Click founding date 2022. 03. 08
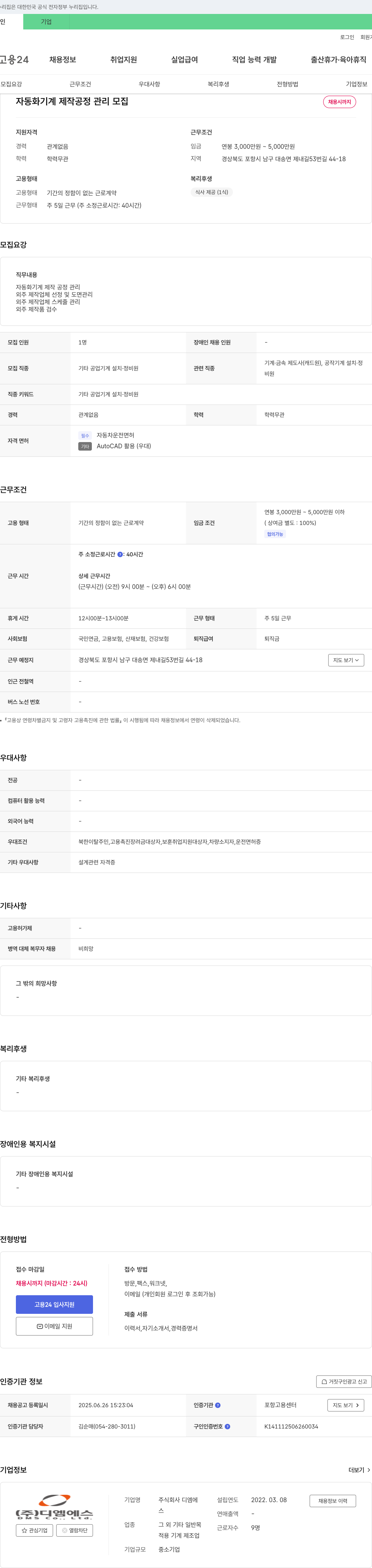 269,1500
